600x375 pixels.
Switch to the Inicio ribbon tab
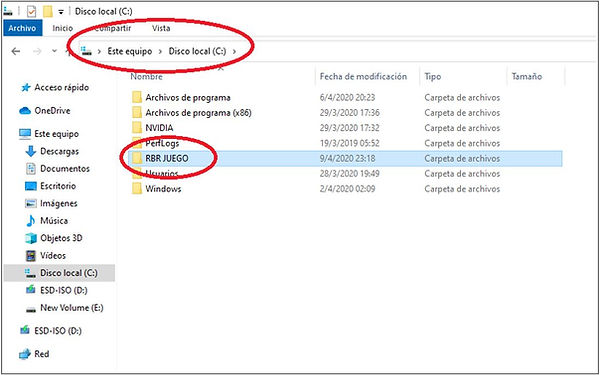coord(62,28)
